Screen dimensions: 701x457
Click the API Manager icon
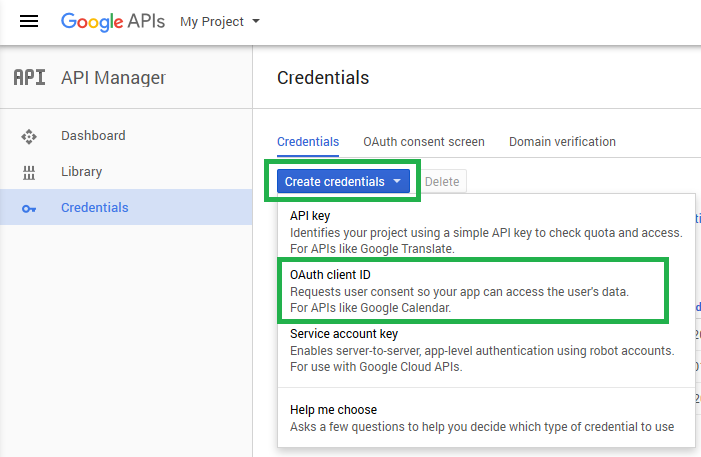pyautogui.click(x=29, y=77)
